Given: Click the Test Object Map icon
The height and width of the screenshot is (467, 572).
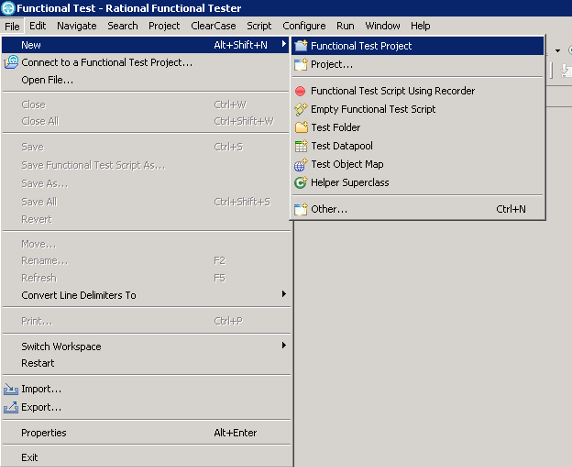Looking at the screenshot, I should (x=301, y=165).
